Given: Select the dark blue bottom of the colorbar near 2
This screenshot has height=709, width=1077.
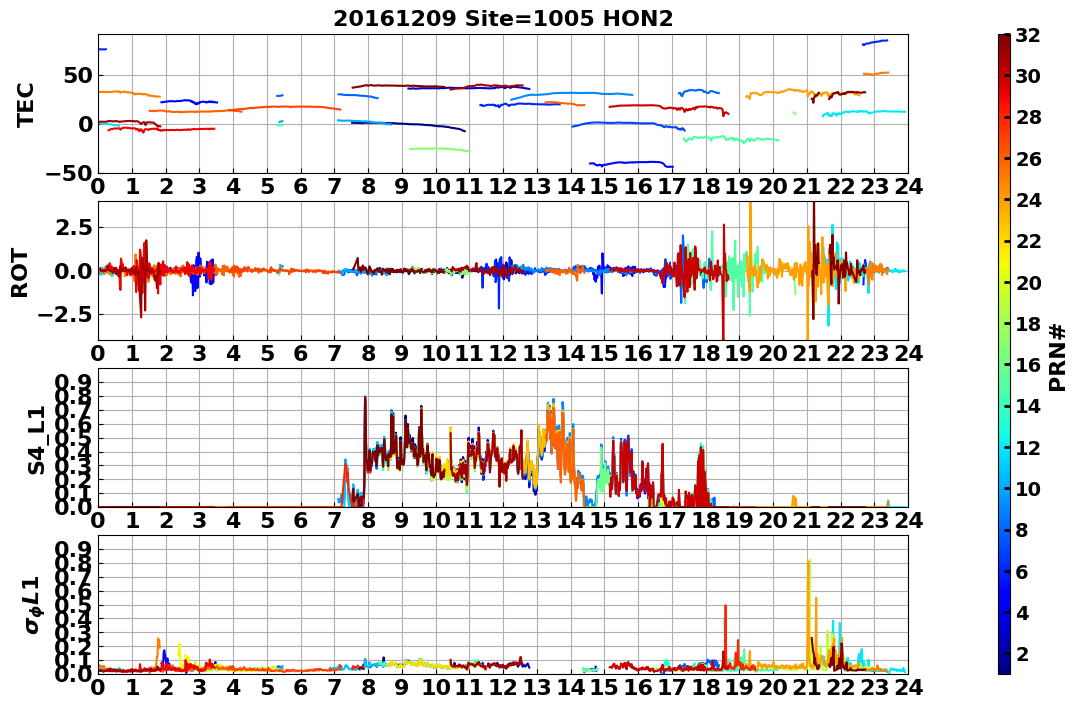Looking at the screenshot, I should [x=1004, y=665].
